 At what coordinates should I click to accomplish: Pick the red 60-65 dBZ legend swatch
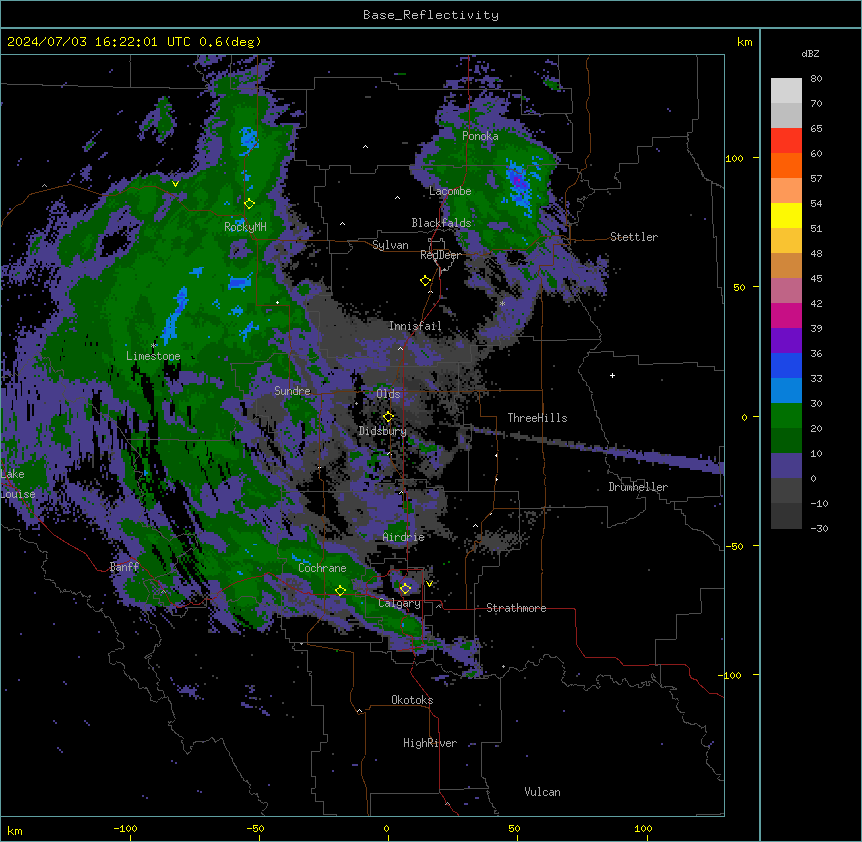click(x=786, y=140)
